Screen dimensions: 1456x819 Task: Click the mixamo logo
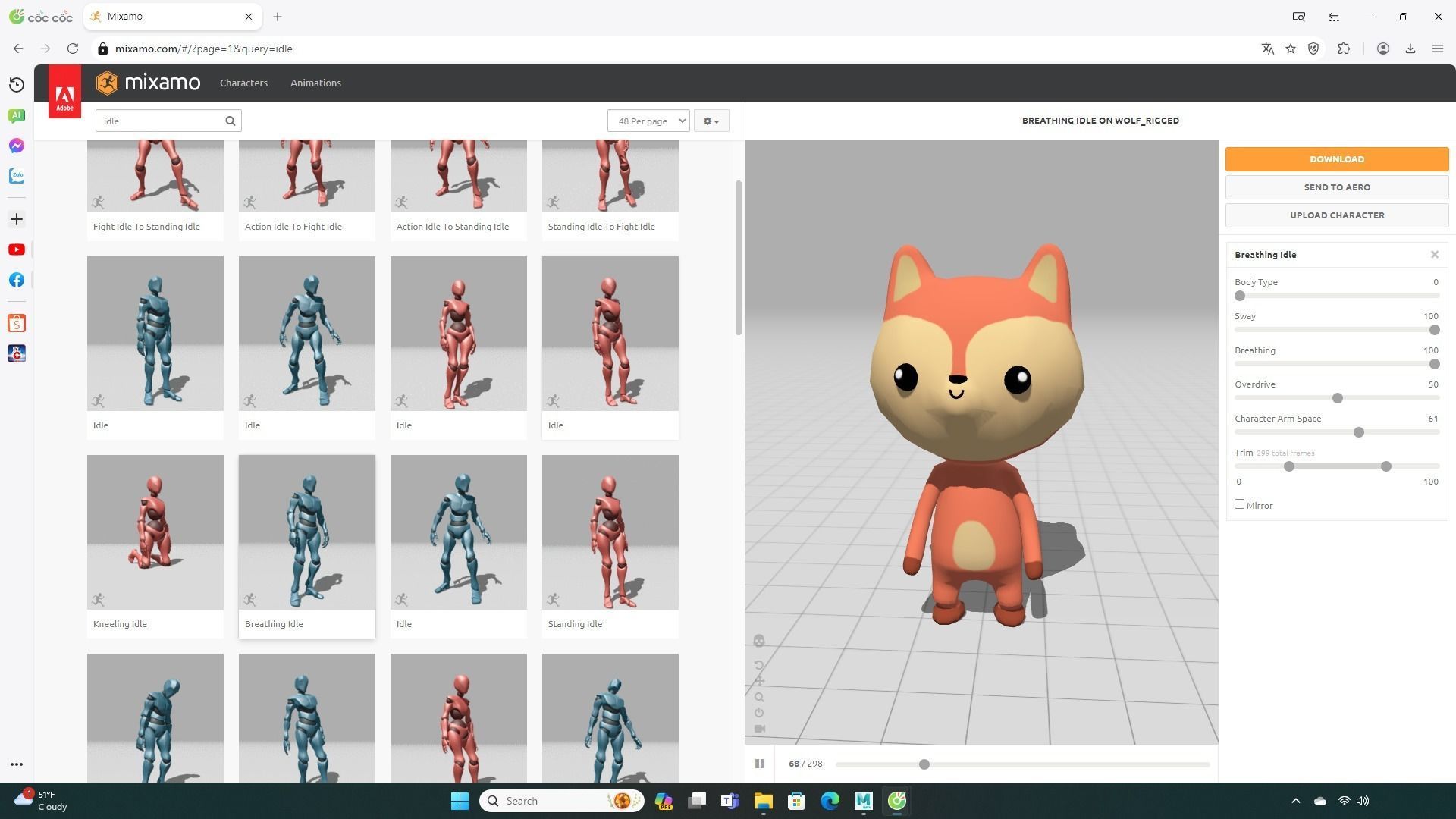149,83
